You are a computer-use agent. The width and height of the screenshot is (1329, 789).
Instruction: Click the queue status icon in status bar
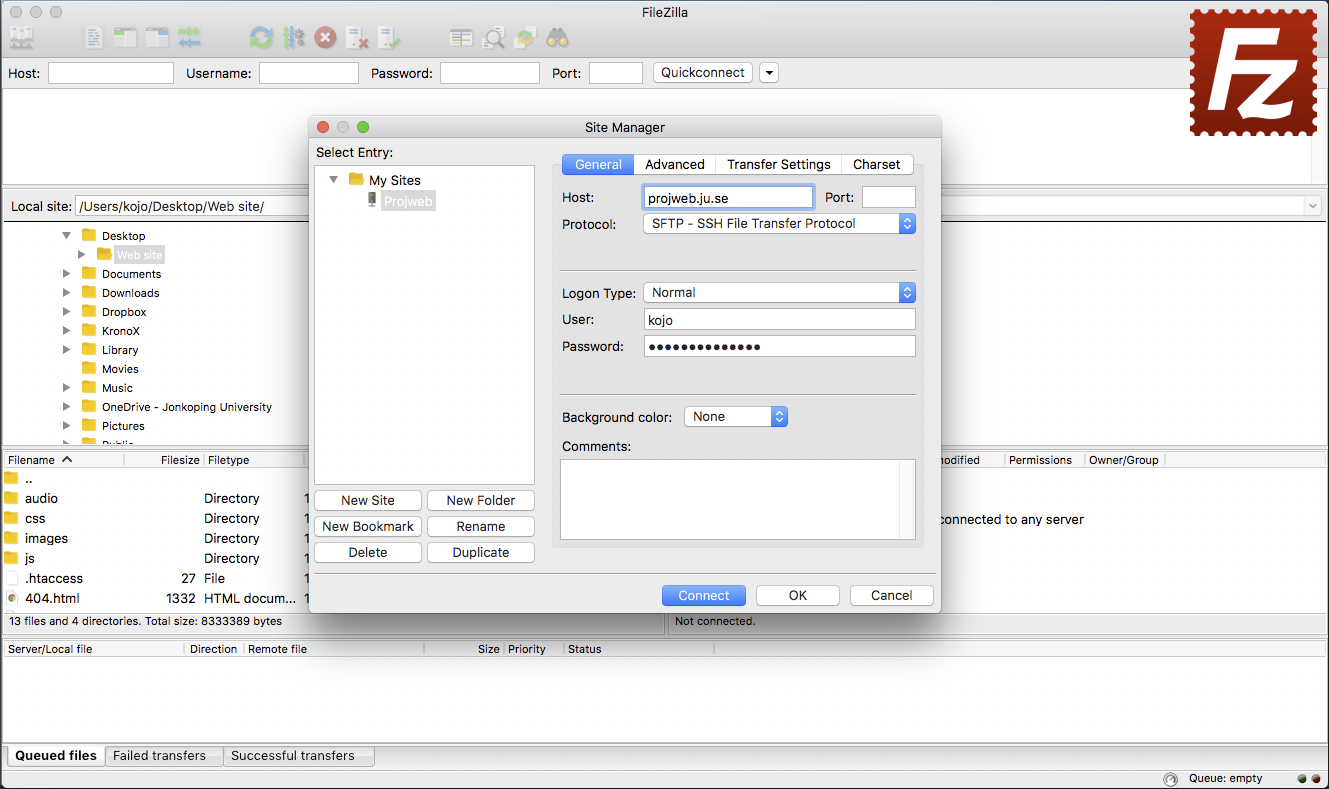click(1170, 779)
